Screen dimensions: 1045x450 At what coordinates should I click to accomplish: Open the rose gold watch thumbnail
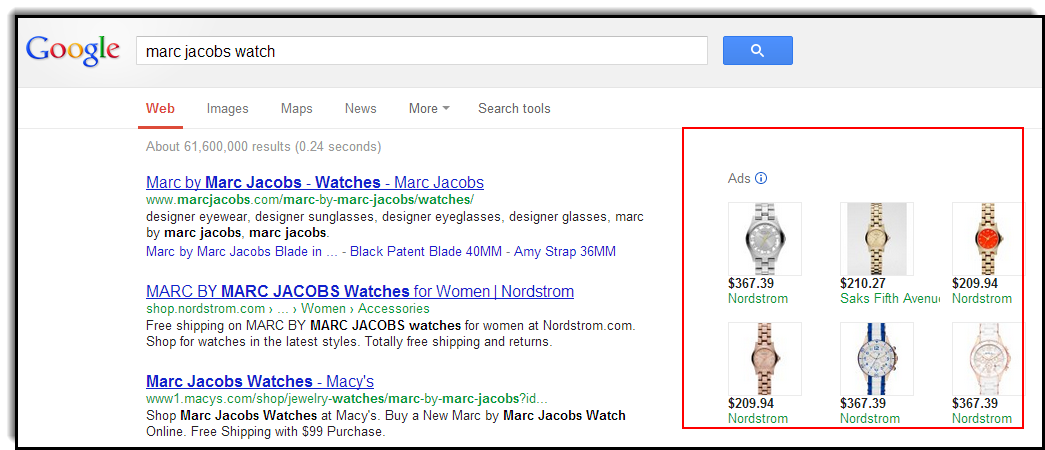[765, 359]
